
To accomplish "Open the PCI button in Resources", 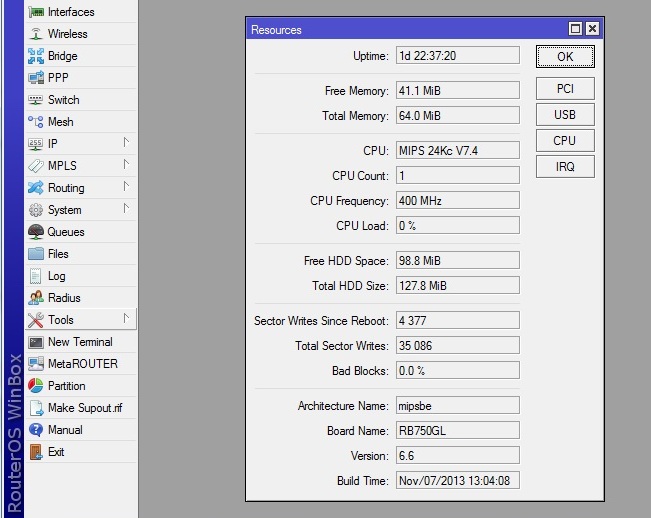I will pyautogui.click(x=565, y=88).
